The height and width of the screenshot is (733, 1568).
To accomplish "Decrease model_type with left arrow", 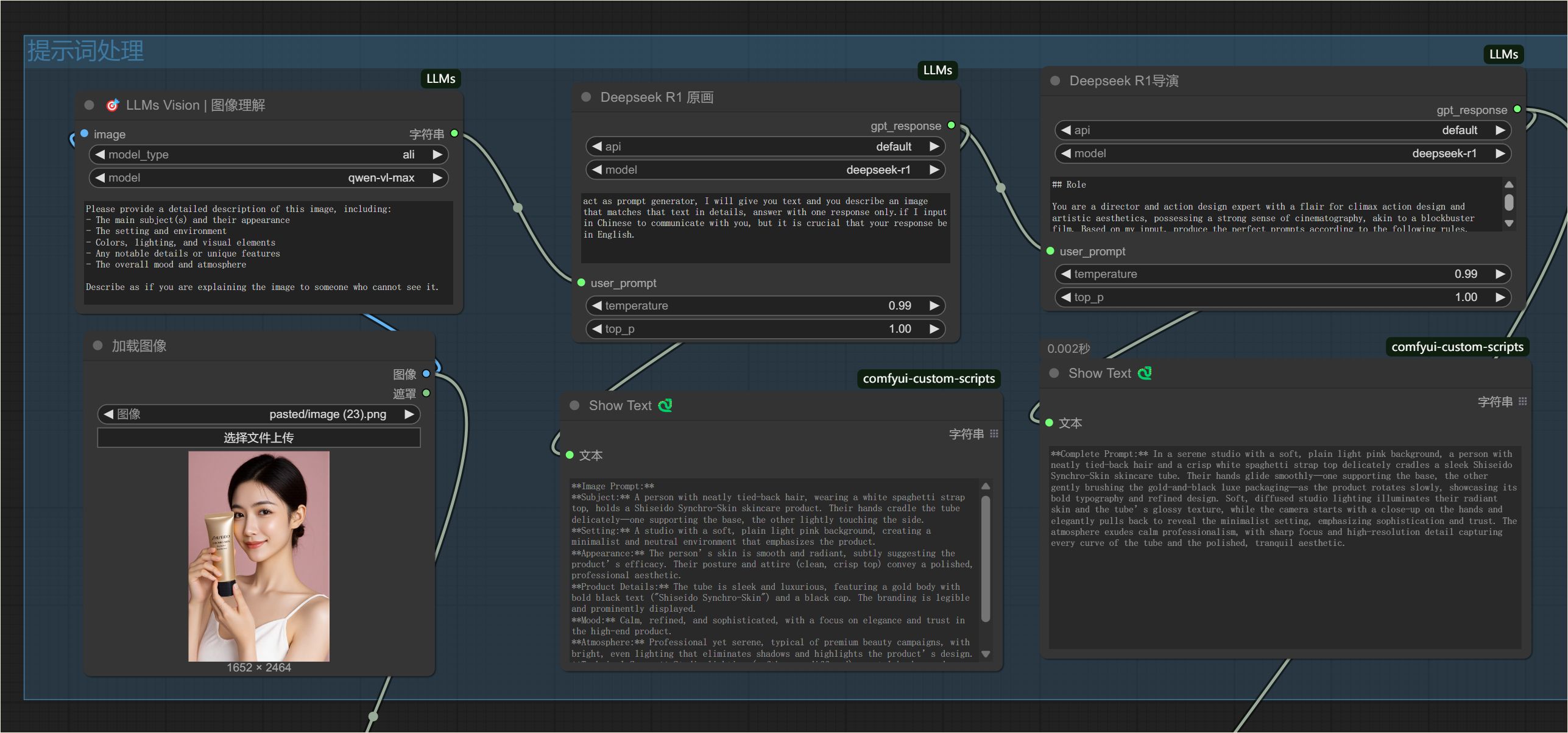I will 100,154.
